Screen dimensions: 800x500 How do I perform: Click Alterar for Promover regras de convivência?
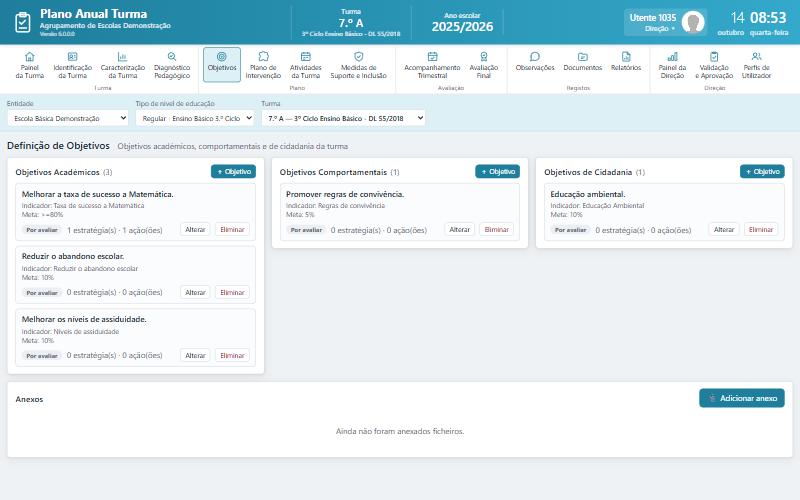459,230
